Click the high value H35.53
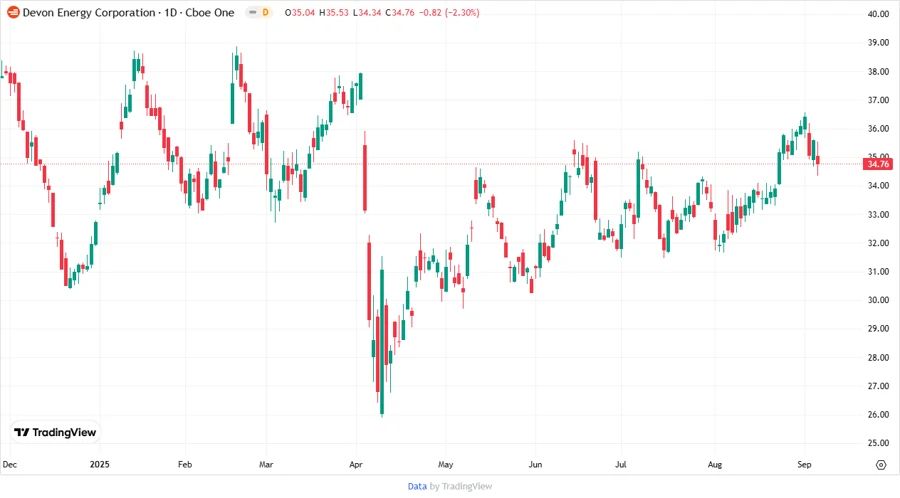 click(333, 12)
